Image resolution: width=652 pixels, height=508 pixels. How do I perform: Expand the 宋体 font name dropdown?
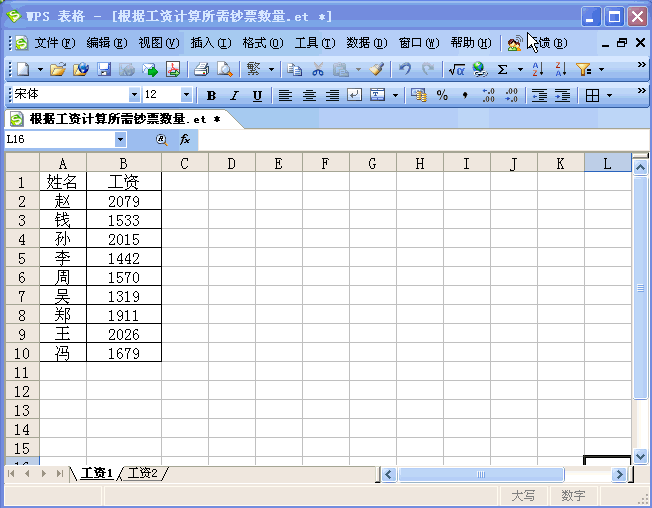pyautogui.click(x=135, y=95)
